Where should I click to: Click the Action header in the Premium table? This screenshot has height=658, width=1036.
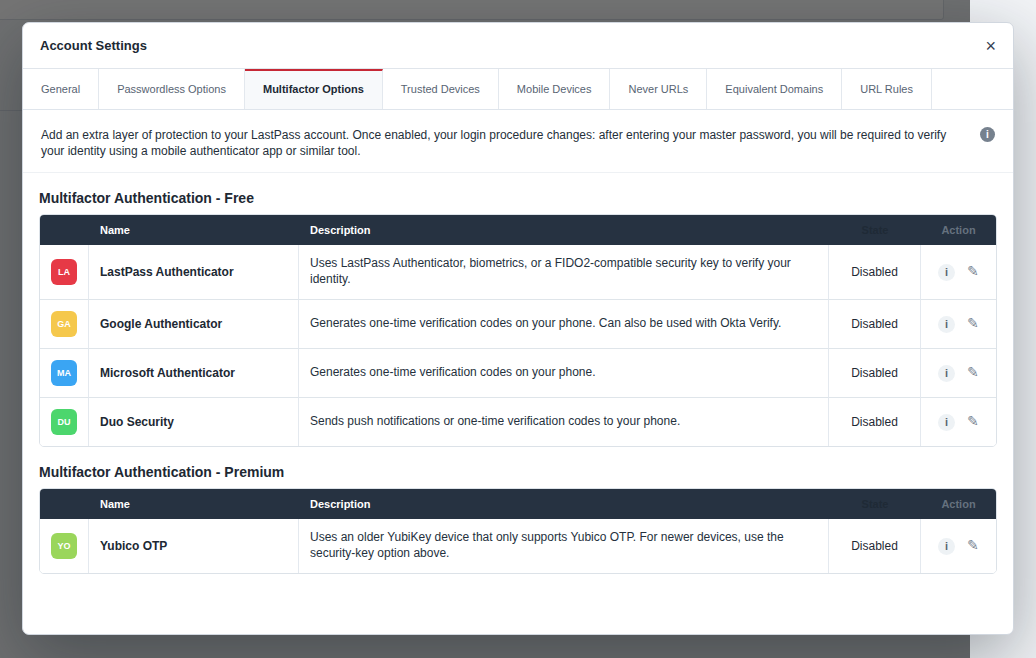(x=958, y=505)
